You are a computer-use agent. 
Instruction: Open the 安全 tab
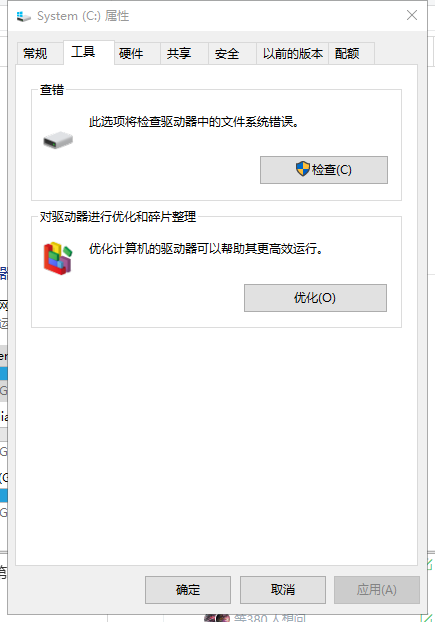coord(227,54)
